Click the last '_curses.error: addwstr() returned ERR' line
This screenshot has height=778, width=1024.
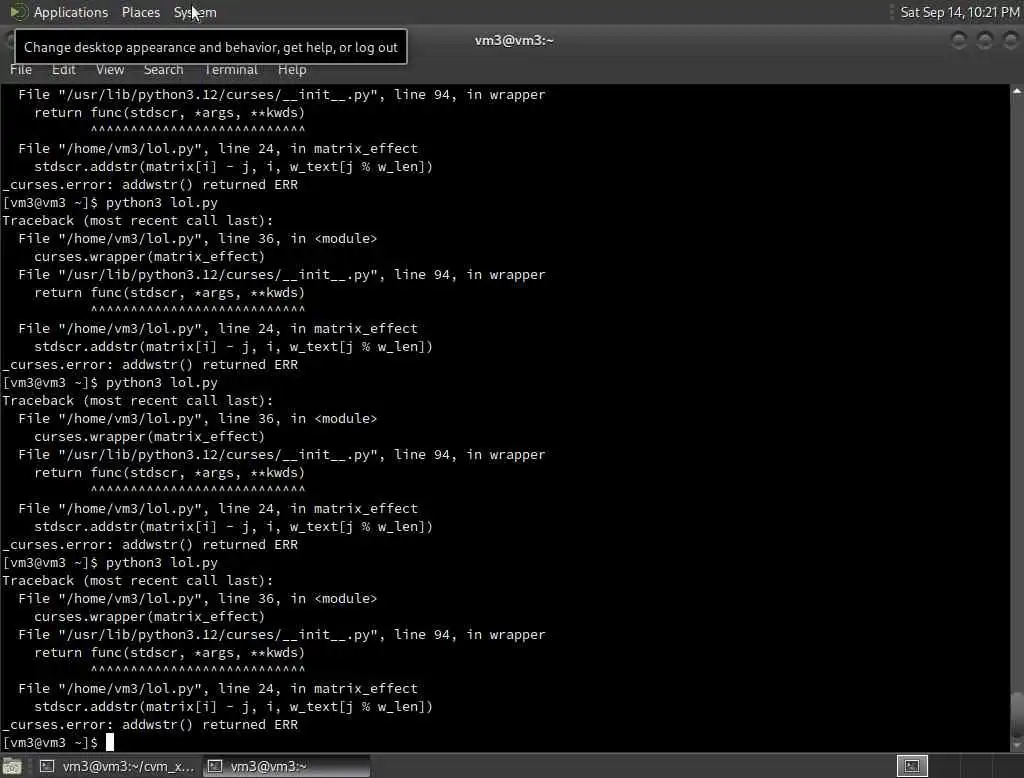click(150, 725)
